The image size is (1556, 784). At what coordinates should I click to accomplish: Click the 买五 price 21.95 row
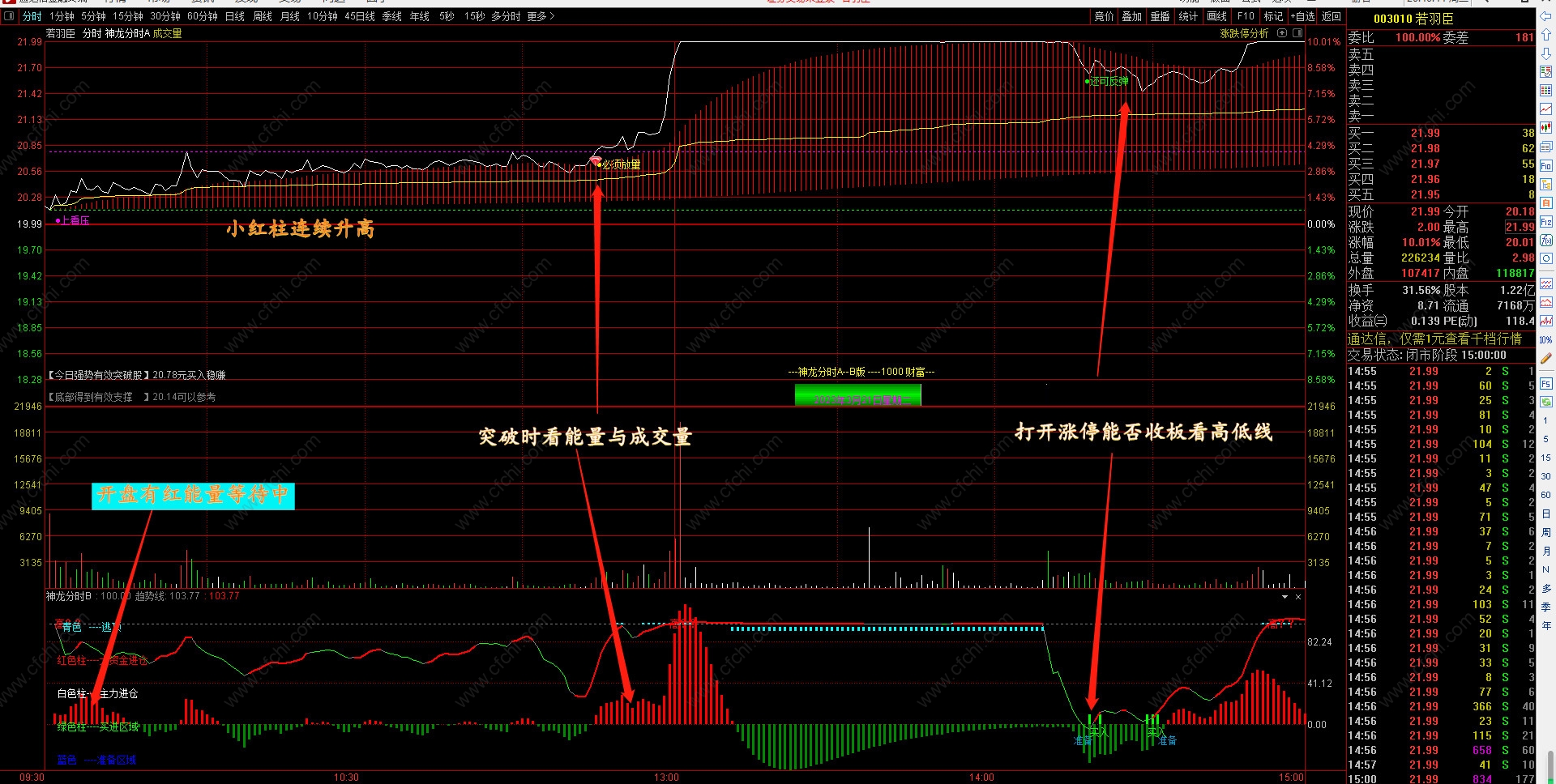point(1441,194)
